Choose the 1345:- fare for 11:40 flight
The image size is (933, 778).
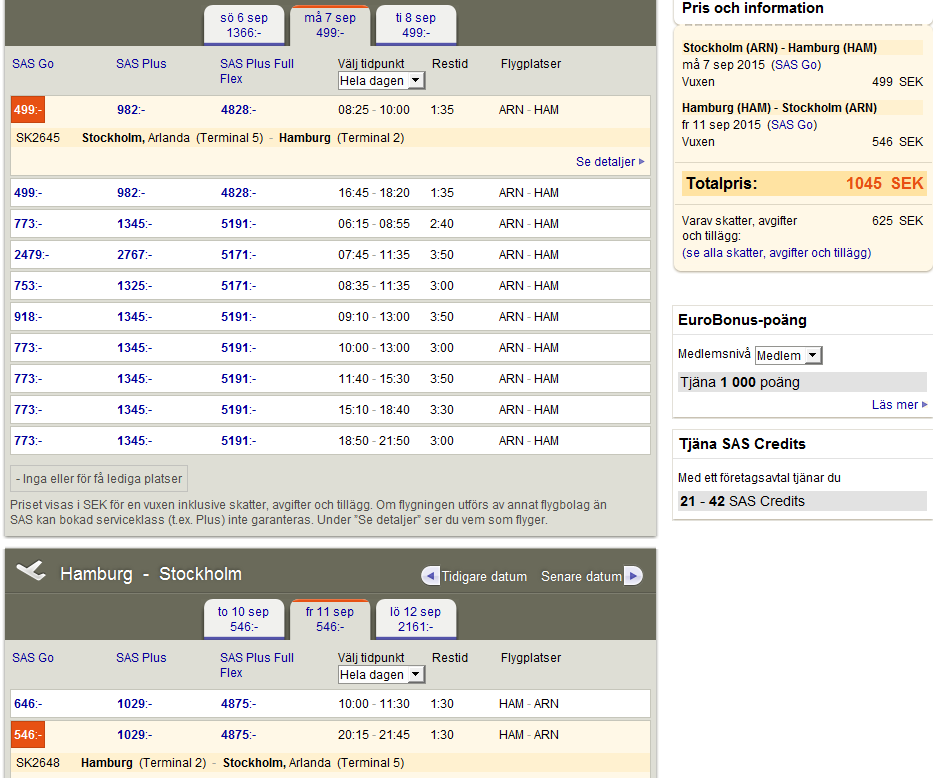[x=134, y=378]
